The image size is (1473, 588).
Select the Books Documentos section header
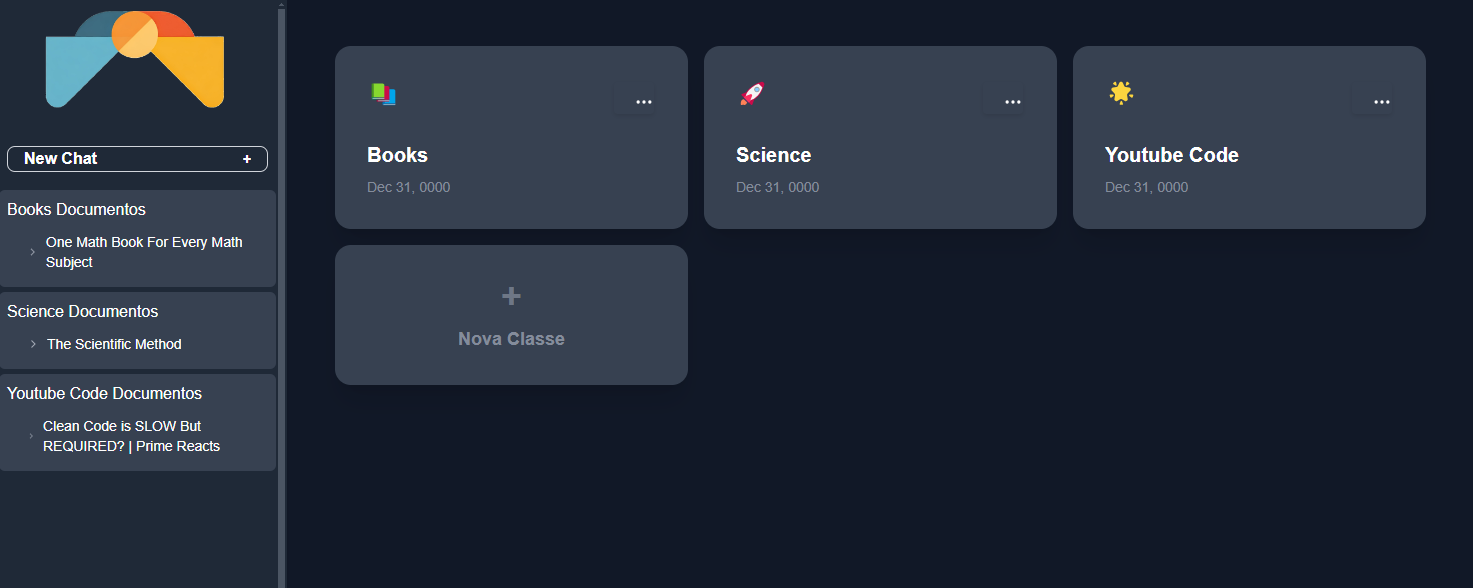(x=76, y=209)
